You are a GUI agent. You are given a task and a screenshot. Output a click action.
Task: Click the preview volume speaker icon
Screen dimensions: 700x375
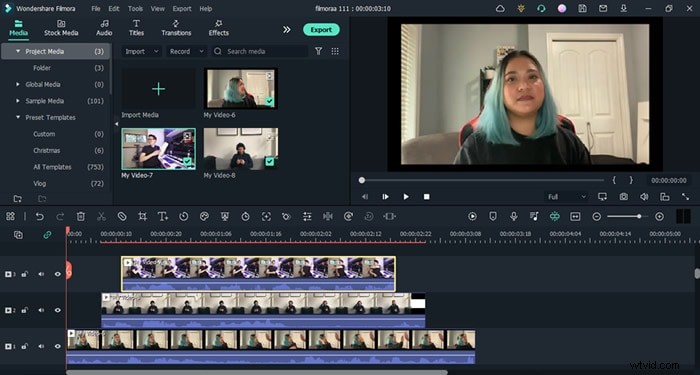(x=644, y=196)
